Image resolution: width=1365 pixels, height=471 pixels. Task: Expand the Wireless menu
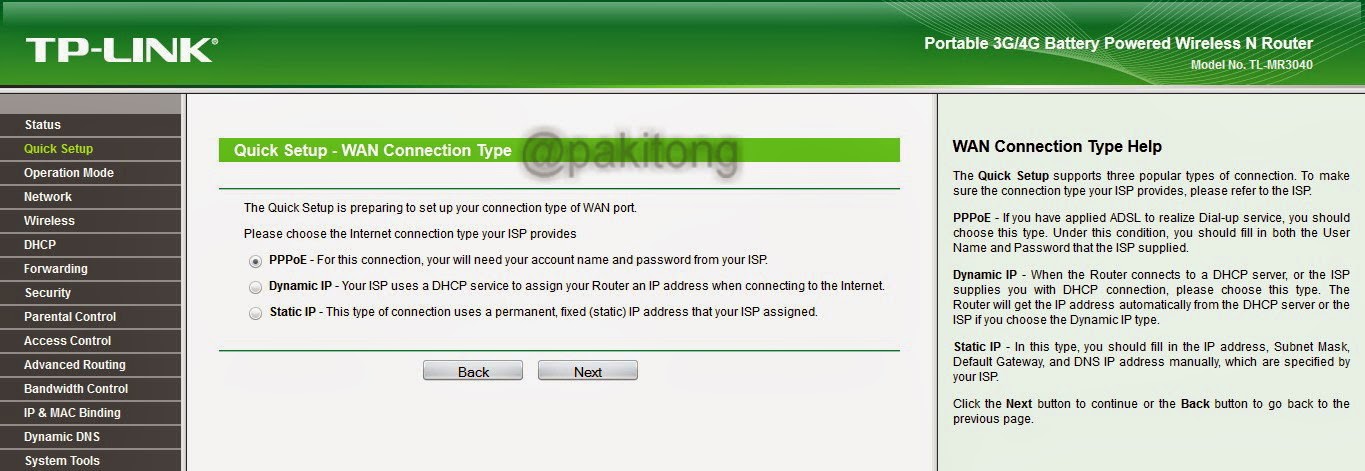(x=91, y=221)
